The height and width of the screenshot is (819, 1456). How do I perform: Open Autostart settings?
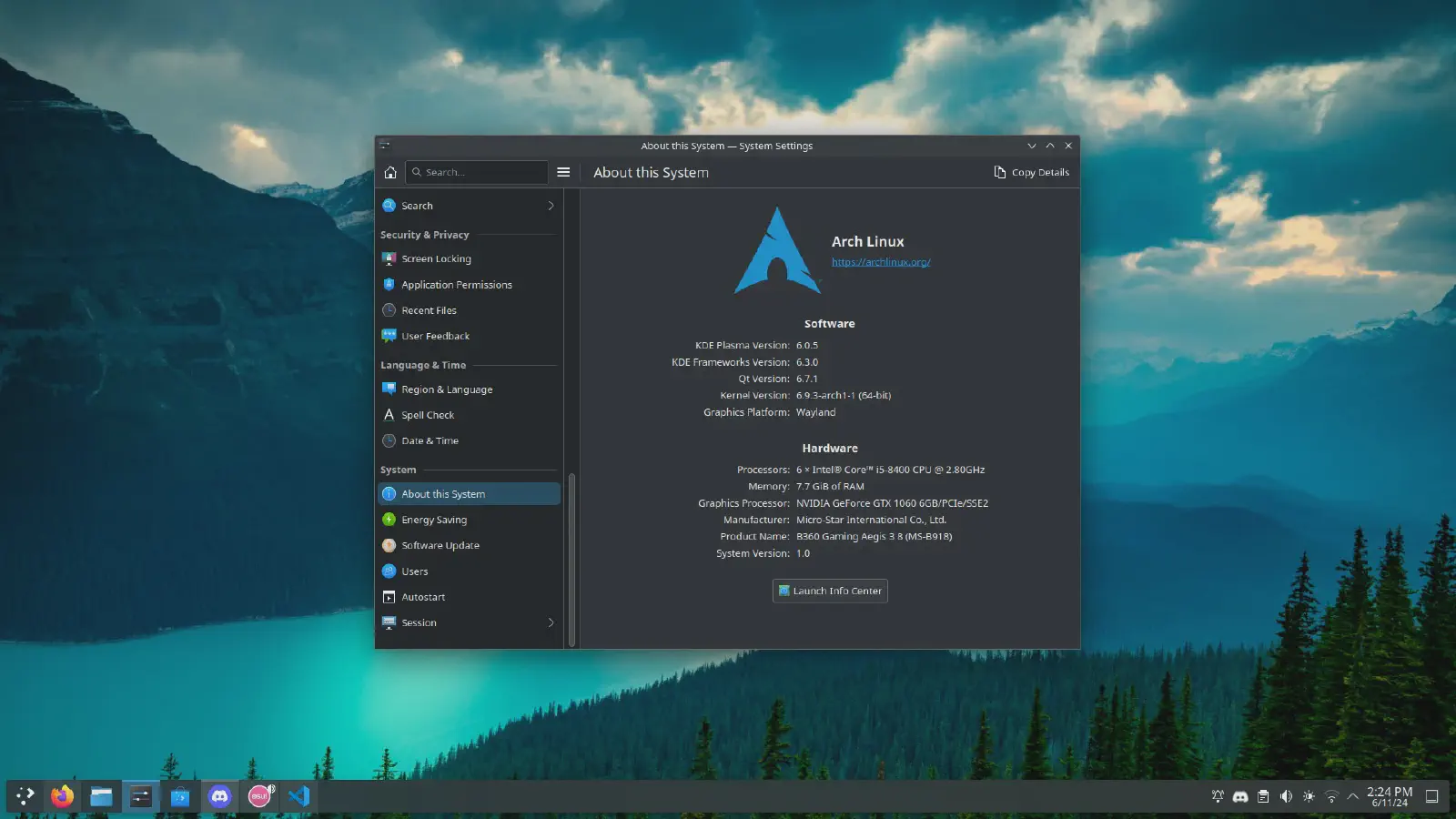[469, 597]
